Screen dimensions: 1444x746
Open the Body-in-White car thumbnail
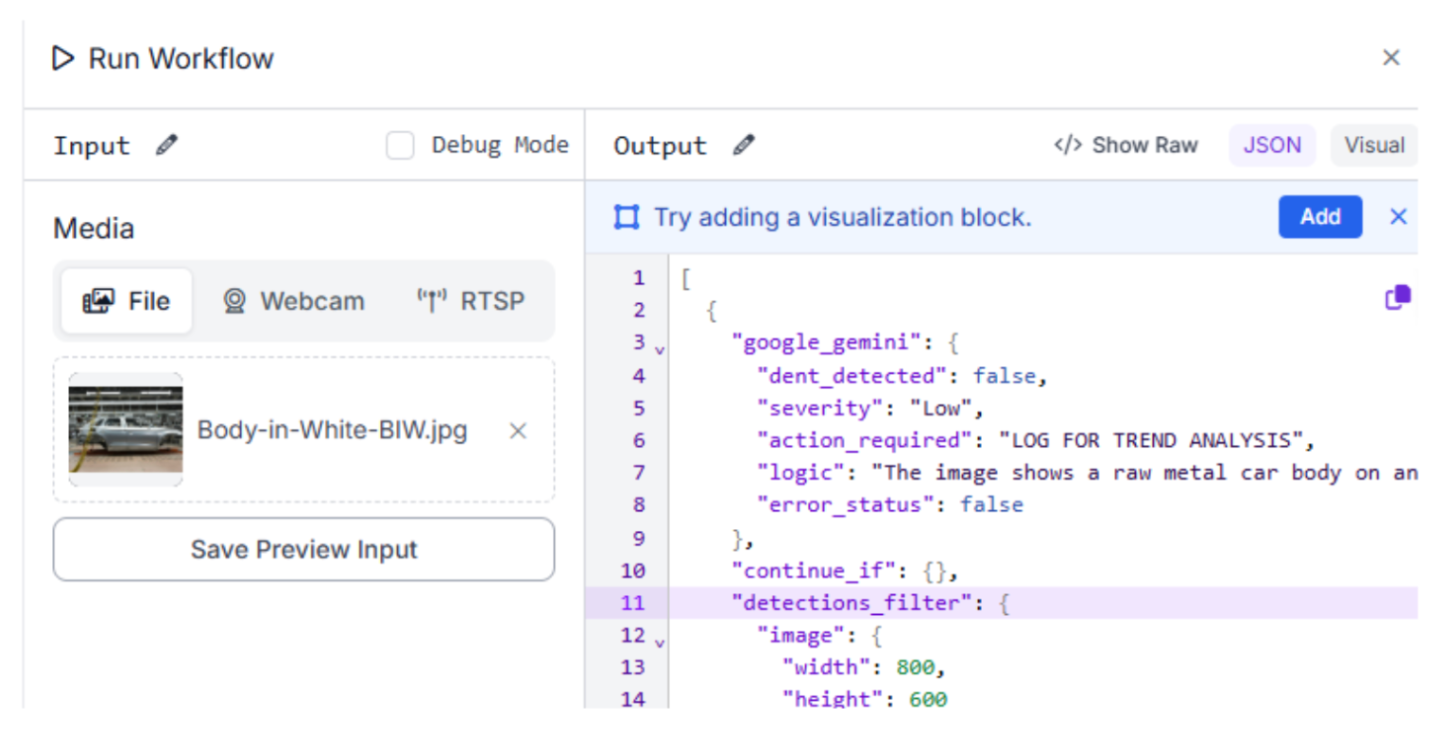(x=126, y=430)
